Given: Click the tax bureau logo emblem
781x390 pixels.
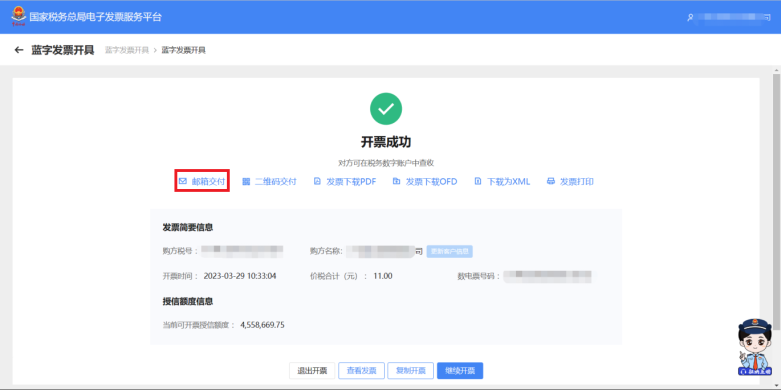Looking at the screenshot, I should tap(18, 16).
